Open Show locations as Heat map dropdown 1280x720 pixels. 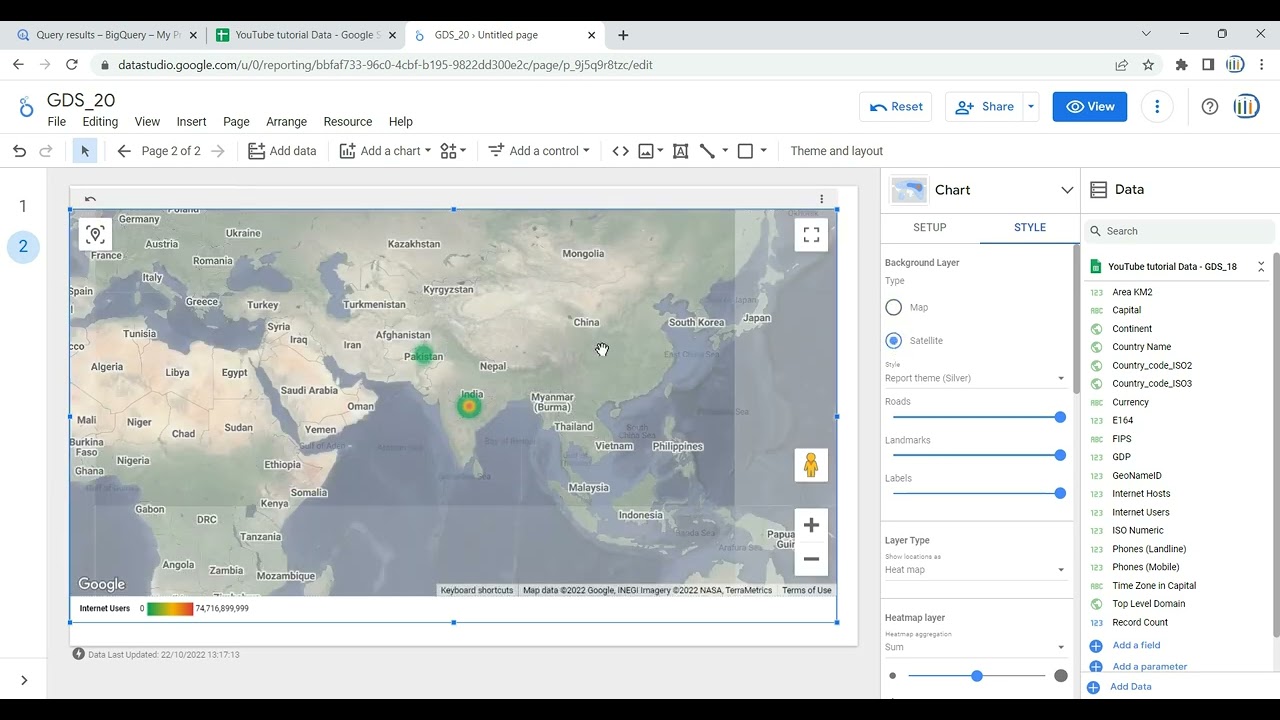(x=975, y=570)
